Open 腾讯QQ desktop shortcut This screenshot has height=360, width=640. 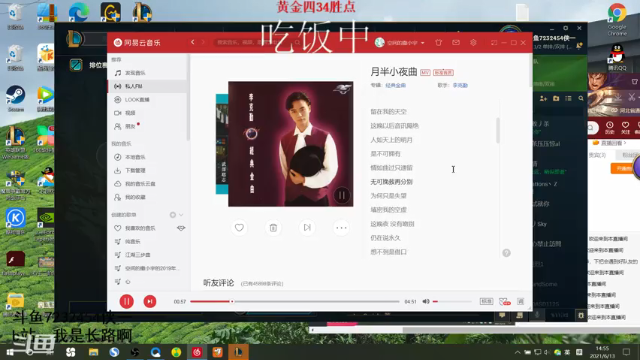(617, 58)
